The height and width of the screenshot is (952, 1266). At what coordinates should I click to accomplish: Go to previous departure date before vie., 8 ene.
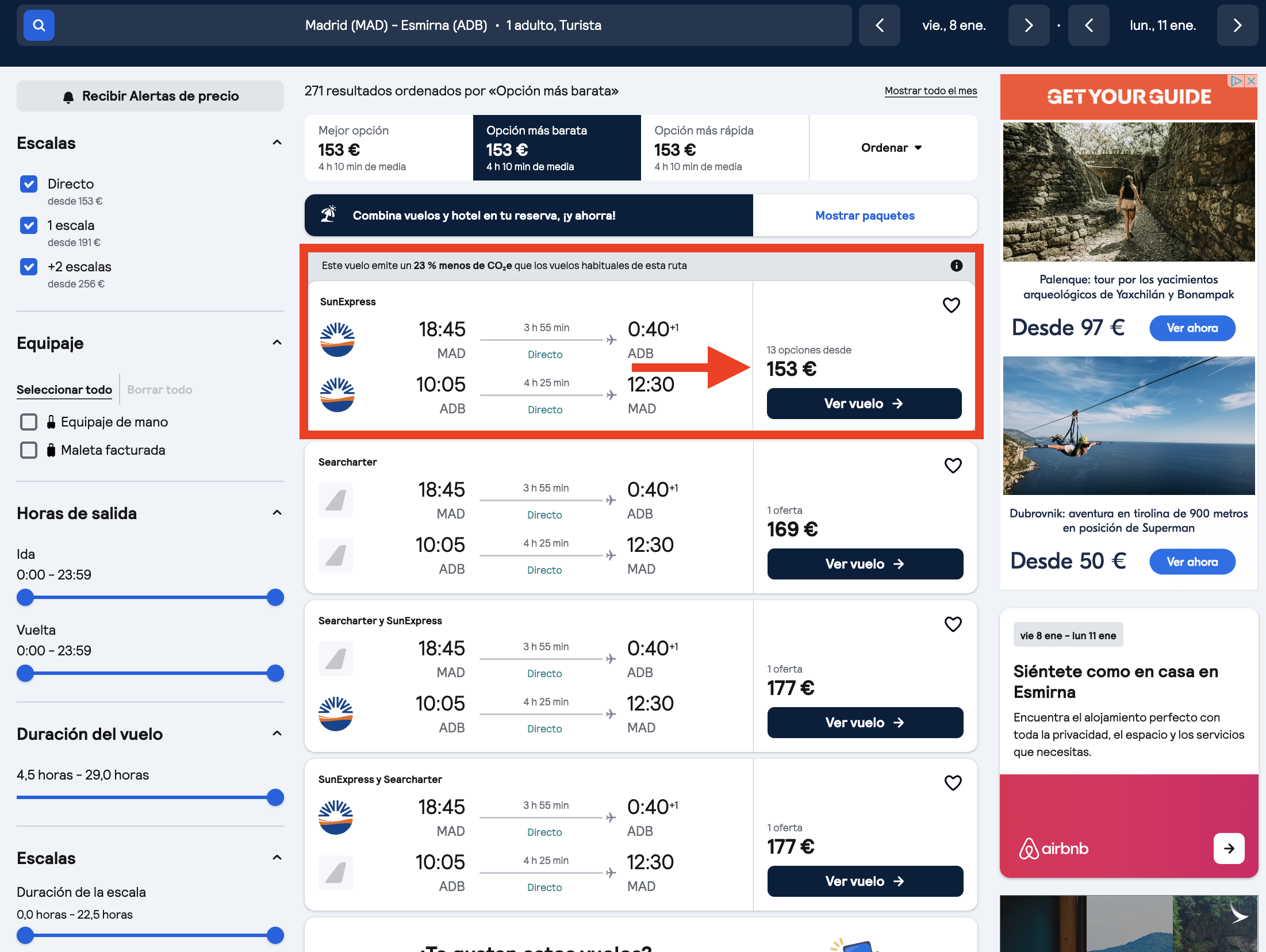(x=880, y=25)
